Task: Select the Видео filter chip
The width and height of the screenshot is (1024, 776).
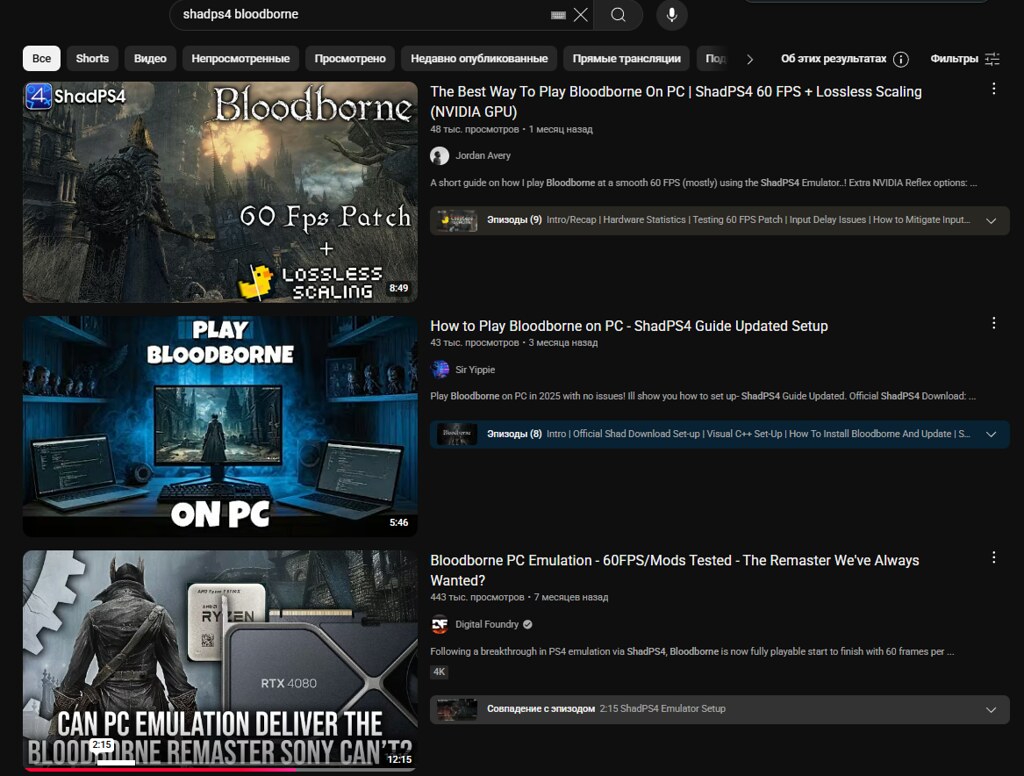Action: (150, 58)
